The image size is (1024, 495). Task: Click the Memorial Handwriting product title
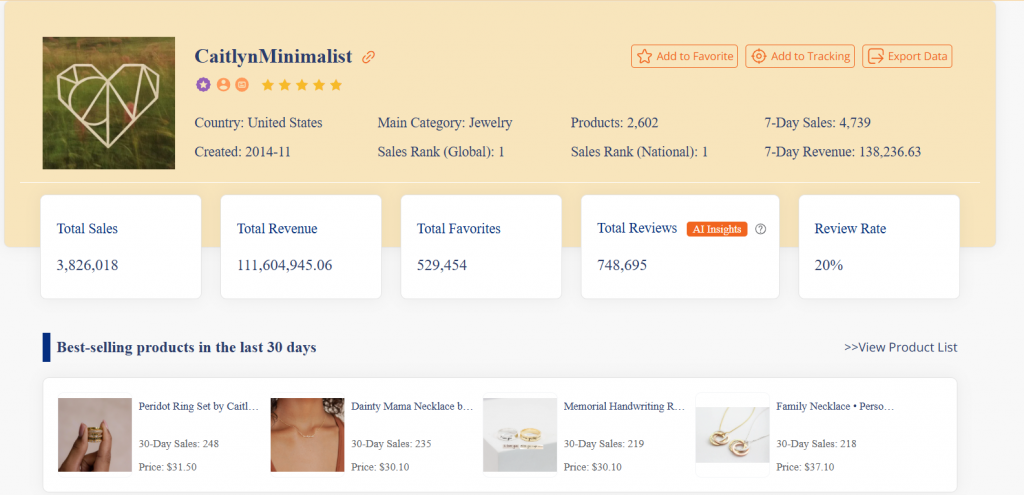(x=624, y=406)
